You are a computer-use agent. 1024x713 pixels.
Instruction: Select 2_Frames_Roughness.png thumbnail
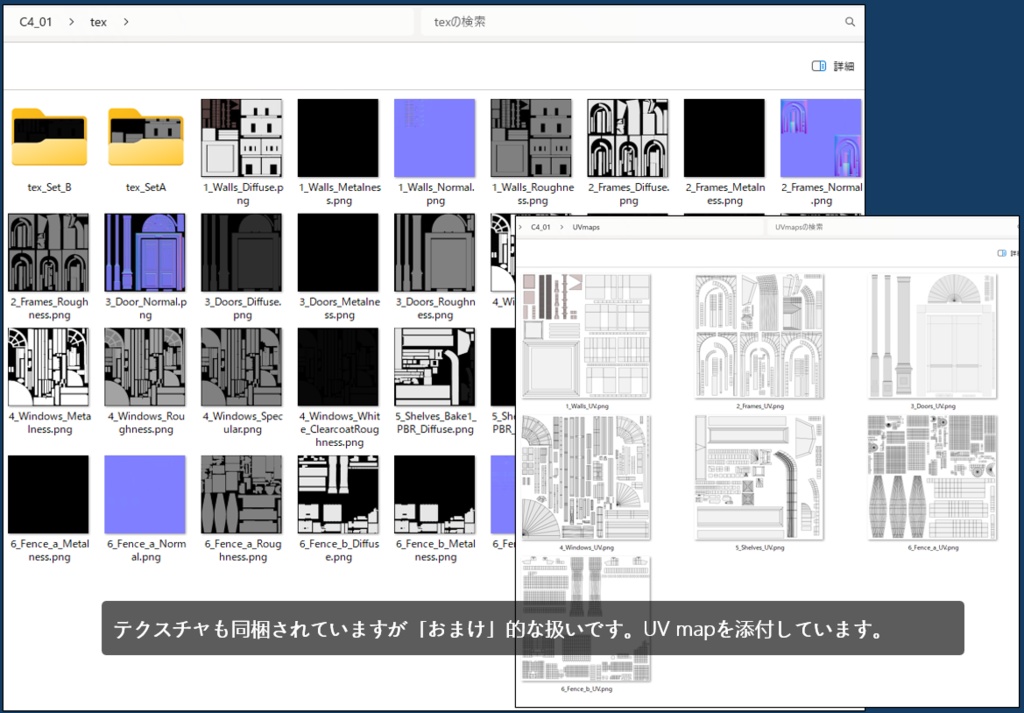[49, 252]
